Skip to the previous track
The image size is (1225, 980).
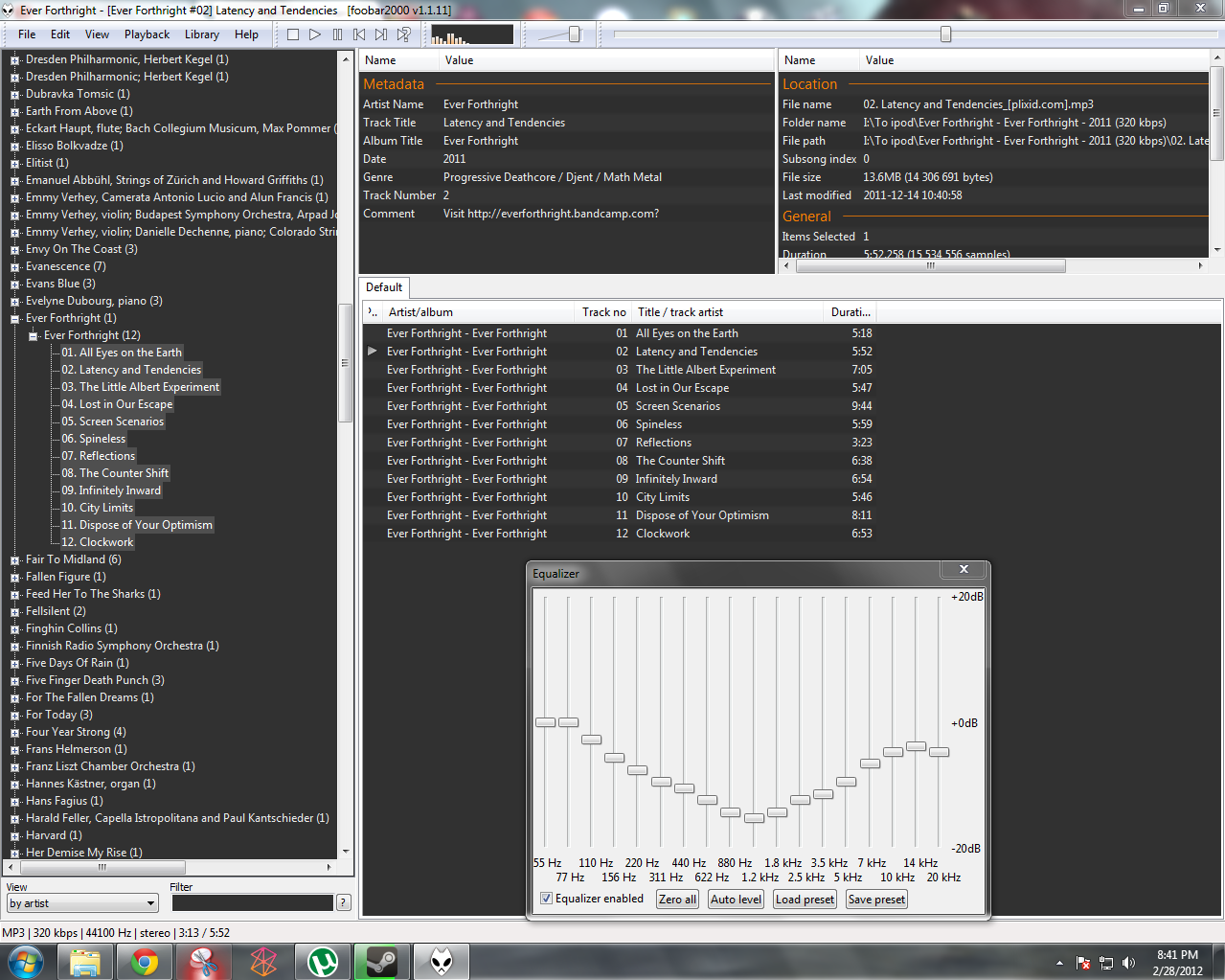click(x=359, y=34)
